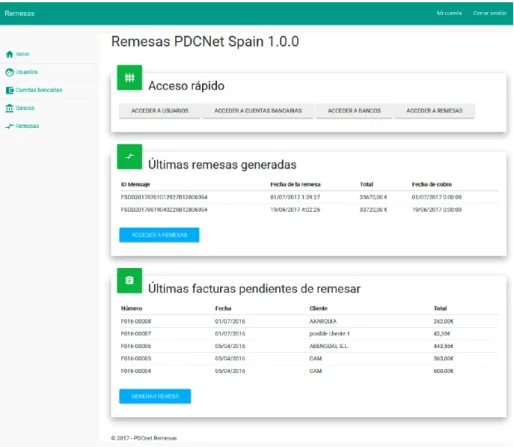Viewport: 514px width, 447px height.
Task: Click the © 2017 - PDCnet Remesas footer
Action: [144, 438]
